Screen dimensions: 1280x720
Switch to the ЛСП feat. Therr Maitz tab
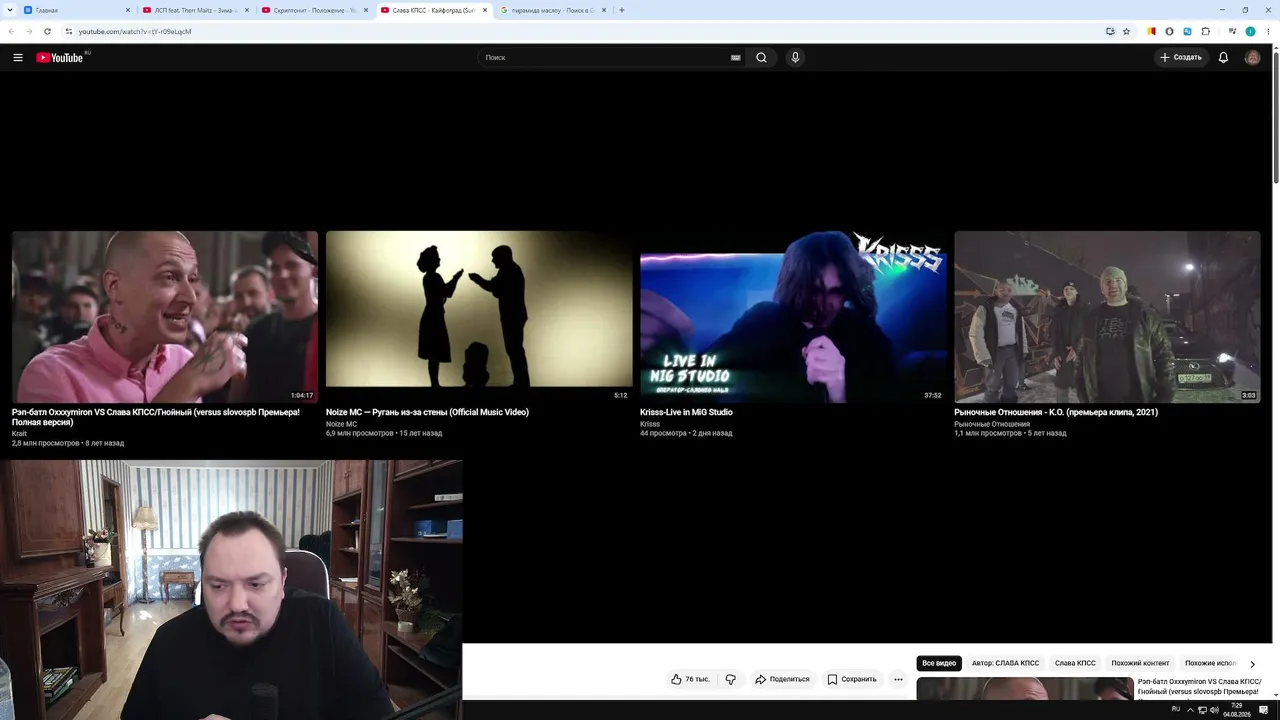tap(196, 10)
